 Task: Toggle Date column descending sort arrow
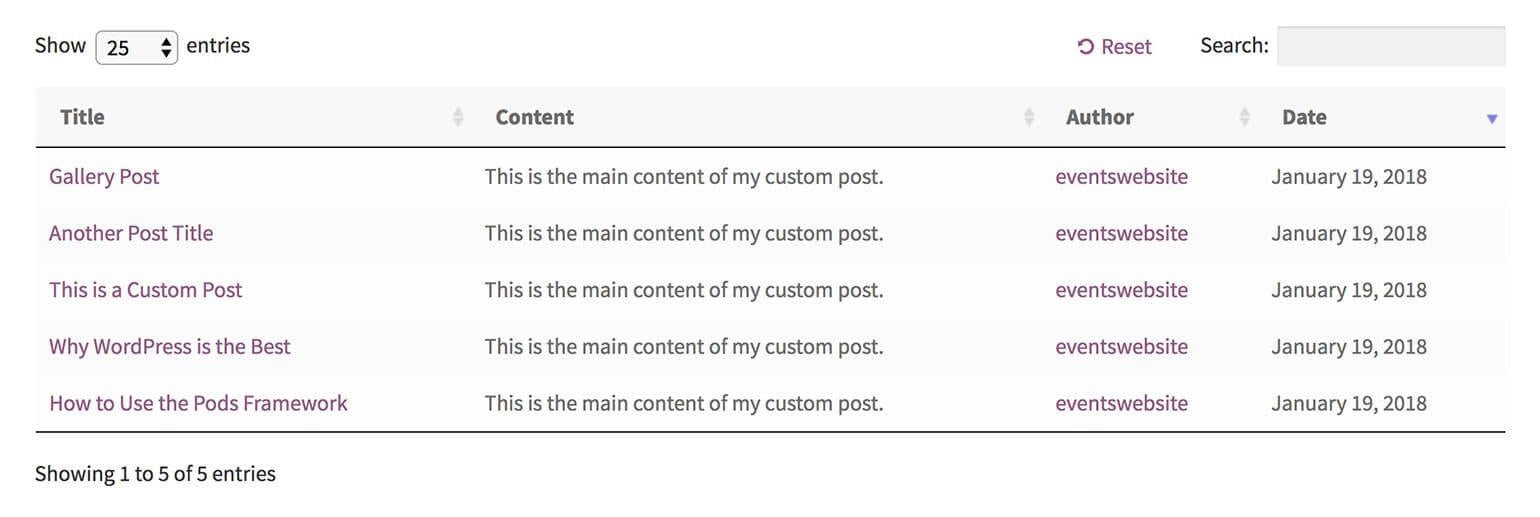1492,118
